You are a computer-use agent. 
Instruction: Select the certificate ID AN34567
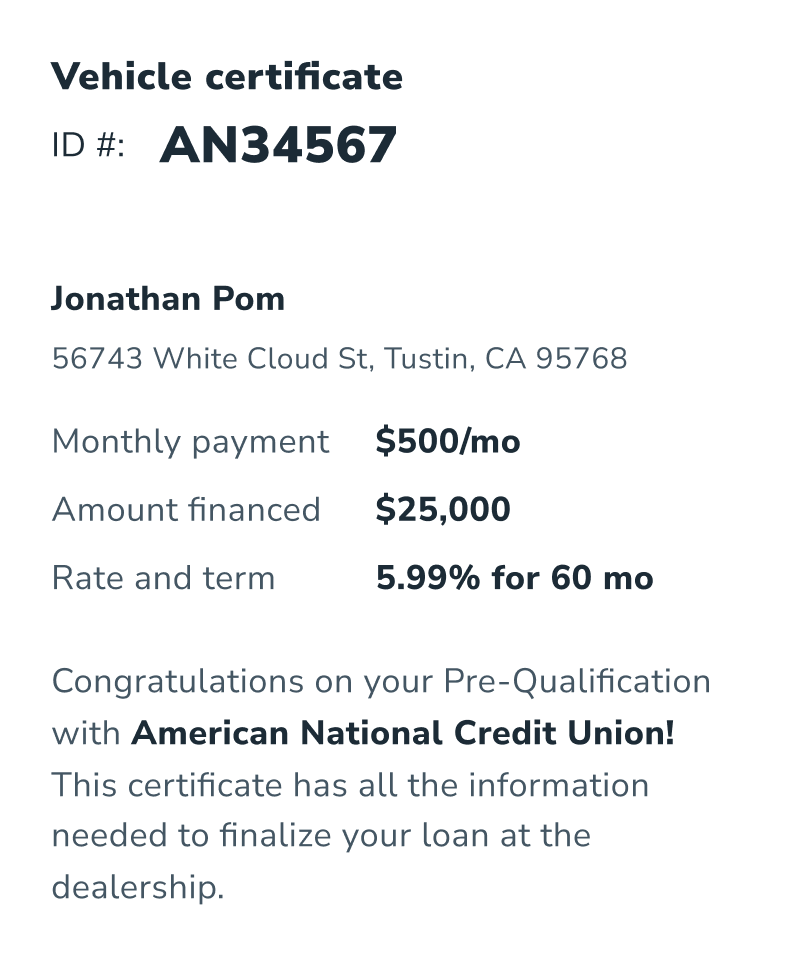[x=278, y=146]
